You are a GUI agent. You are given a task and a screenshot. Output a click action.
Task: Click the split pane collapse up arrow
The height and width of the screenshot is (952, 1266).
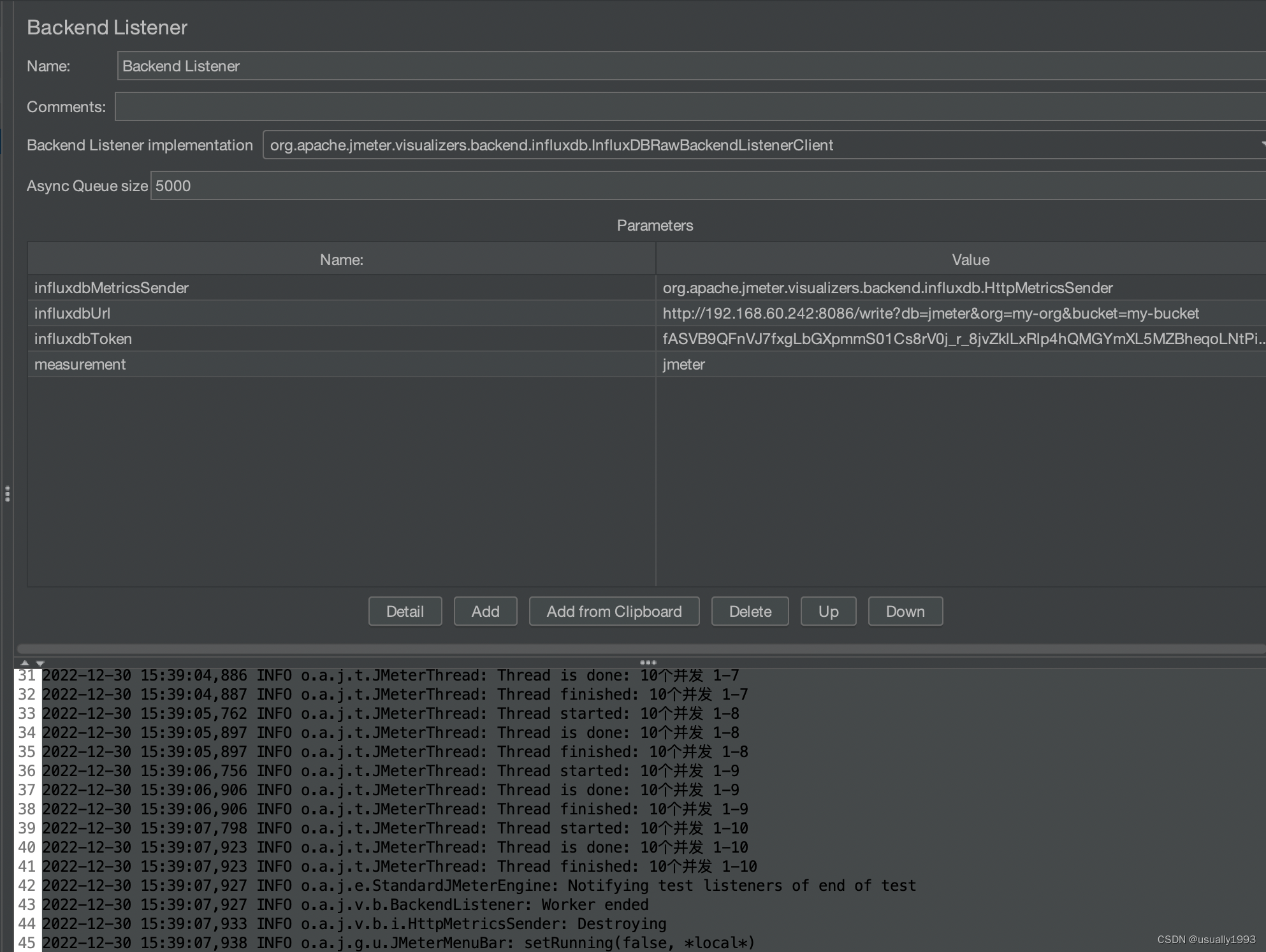click(25, 663)
